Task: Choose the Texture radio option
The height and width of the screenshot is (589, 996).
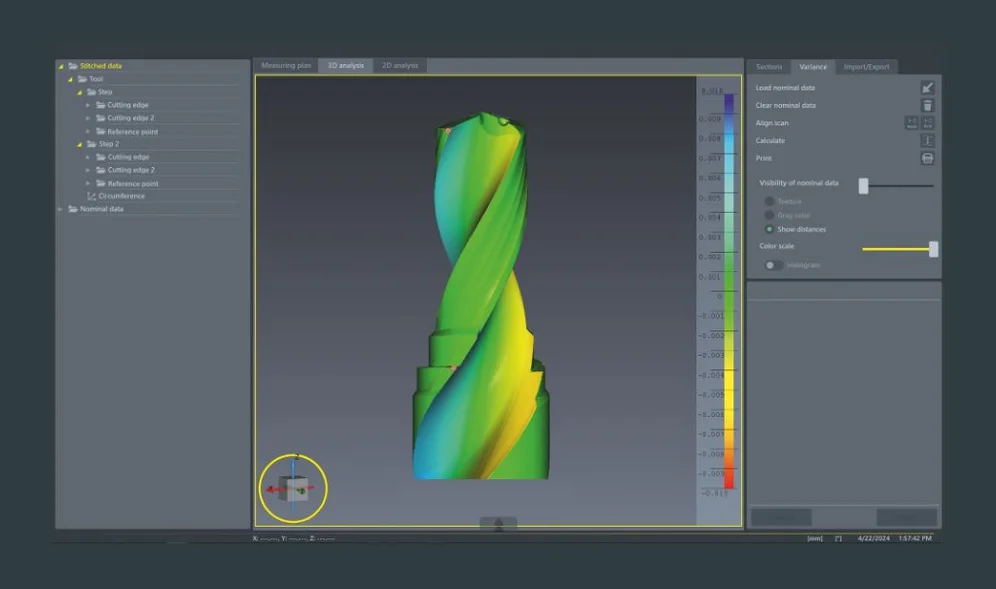Action: (x=769, y=201)
